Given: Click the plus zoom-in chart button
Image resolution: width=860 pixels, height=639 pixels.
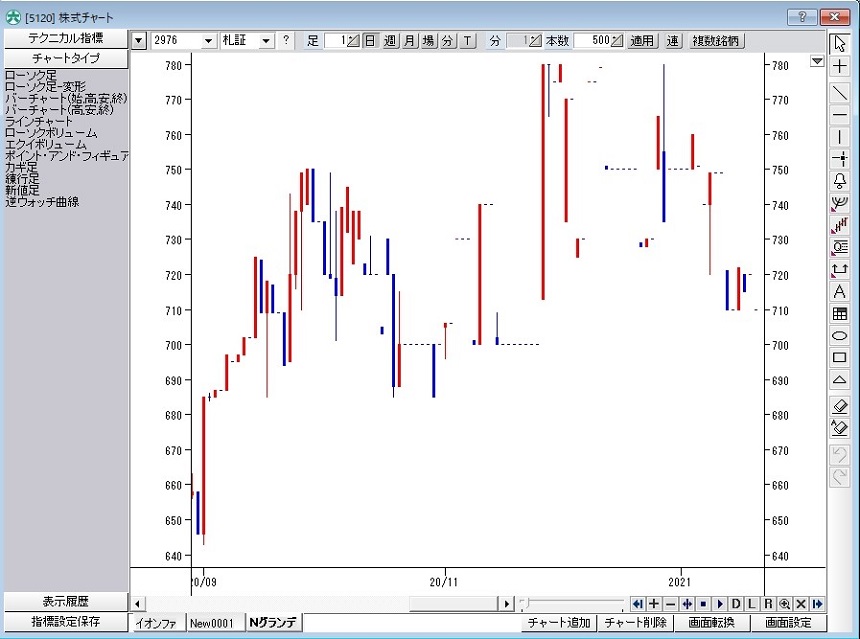Looking at the screenshot, I should tap(654, 604).
